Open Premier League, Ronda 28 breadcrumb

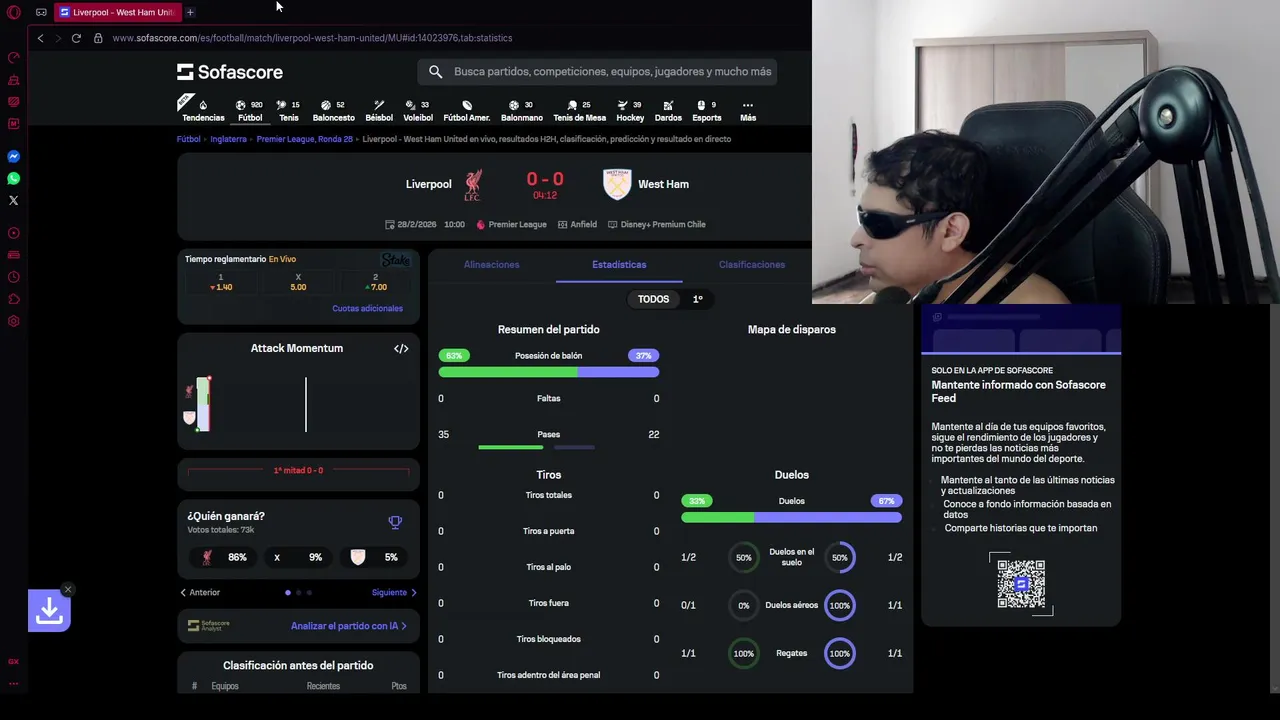tap(304, 139)
